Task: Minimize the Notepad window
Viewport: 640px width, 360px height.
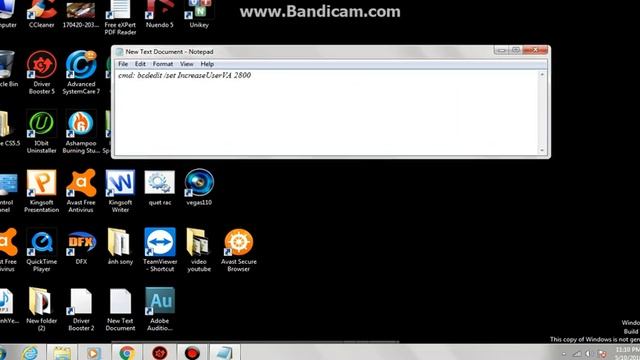Action: pyautogui.click(x=501, y=50)
